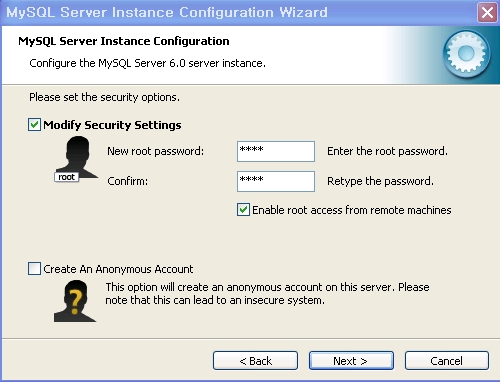Disable root access from remote machines
The width and height of the screenshot is (500, 382).
(x=243, y=210)
